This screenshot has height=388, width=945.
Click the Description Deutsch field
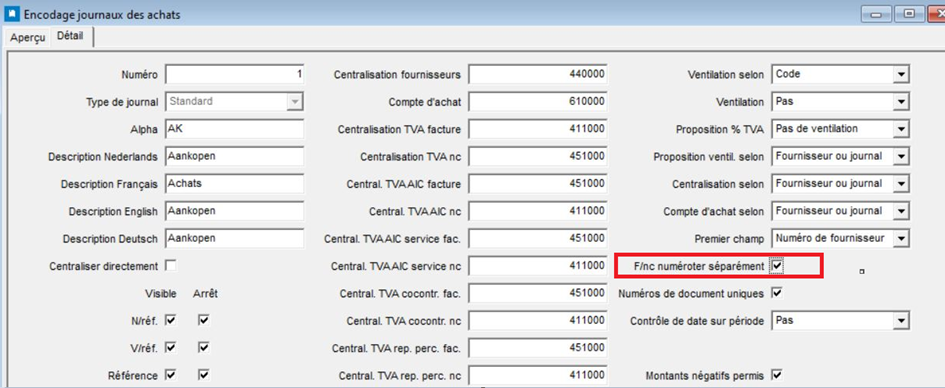click(234, 239)
